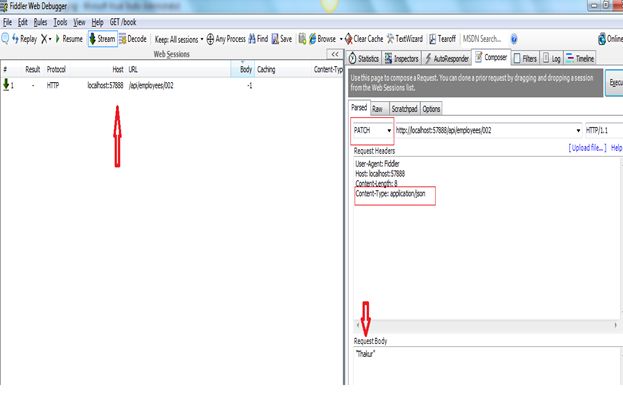The height and width of the screenshot is (417, 623).
Task: Click inside the Request Body text area
Action: (487, 366)
